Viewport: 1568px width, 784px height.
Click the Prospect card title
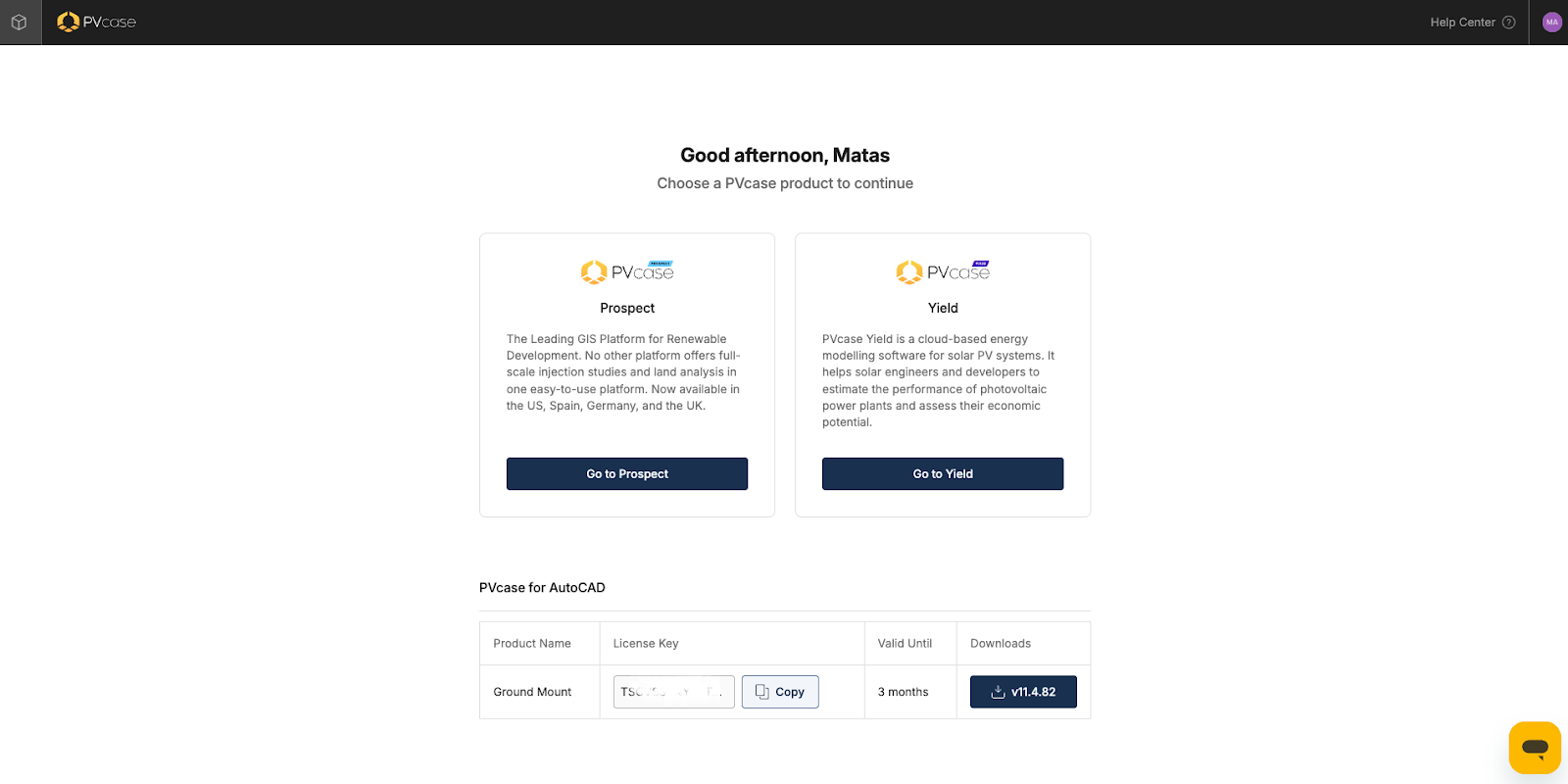click(627, 308)
